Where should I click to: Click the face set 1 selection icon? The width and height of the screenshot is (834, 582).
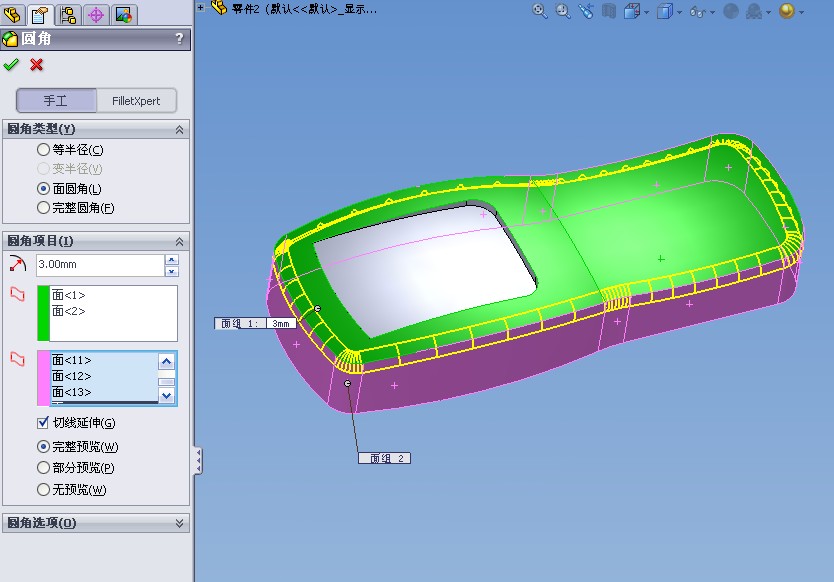point(18,294)
